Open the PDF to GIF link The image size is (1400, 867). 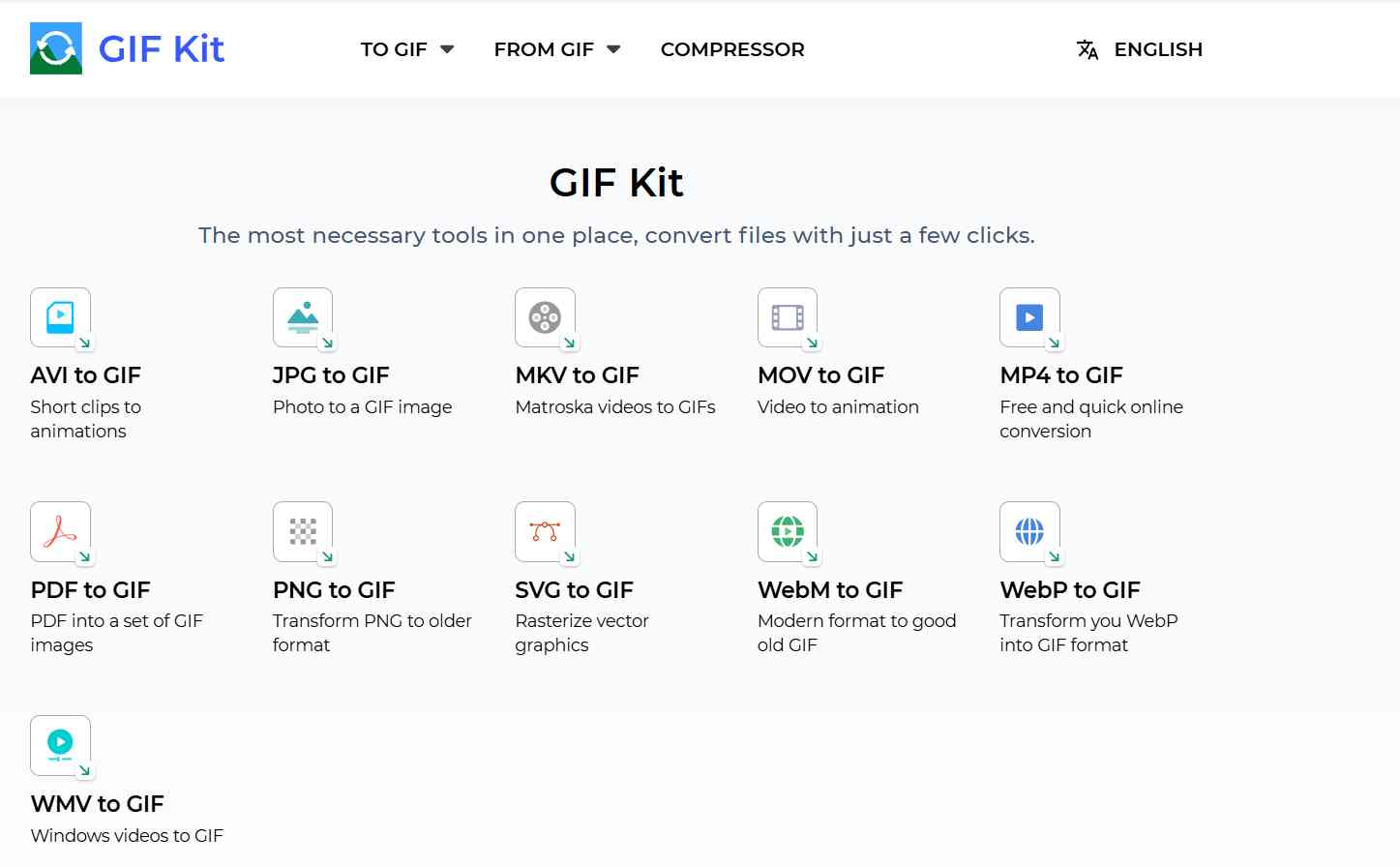90,589
